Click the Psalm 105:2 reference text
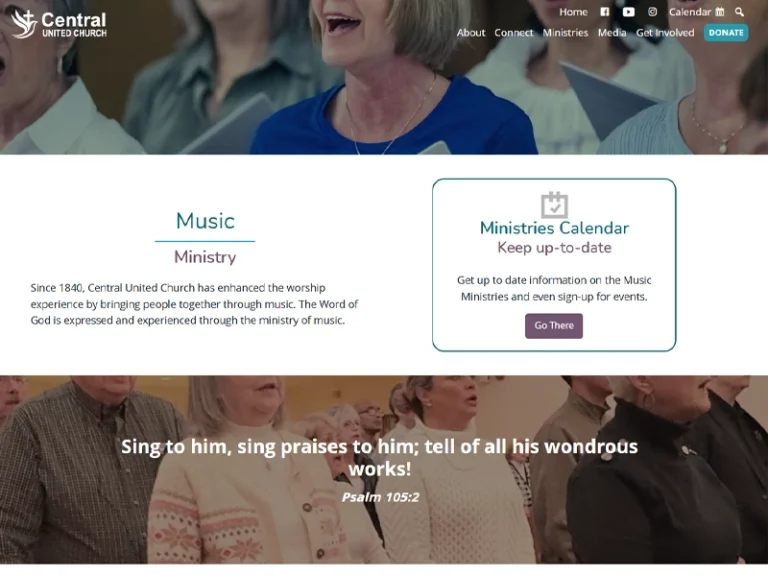This screenshot has height=576, width=768. pyautogui.click(x=380, y=498)
